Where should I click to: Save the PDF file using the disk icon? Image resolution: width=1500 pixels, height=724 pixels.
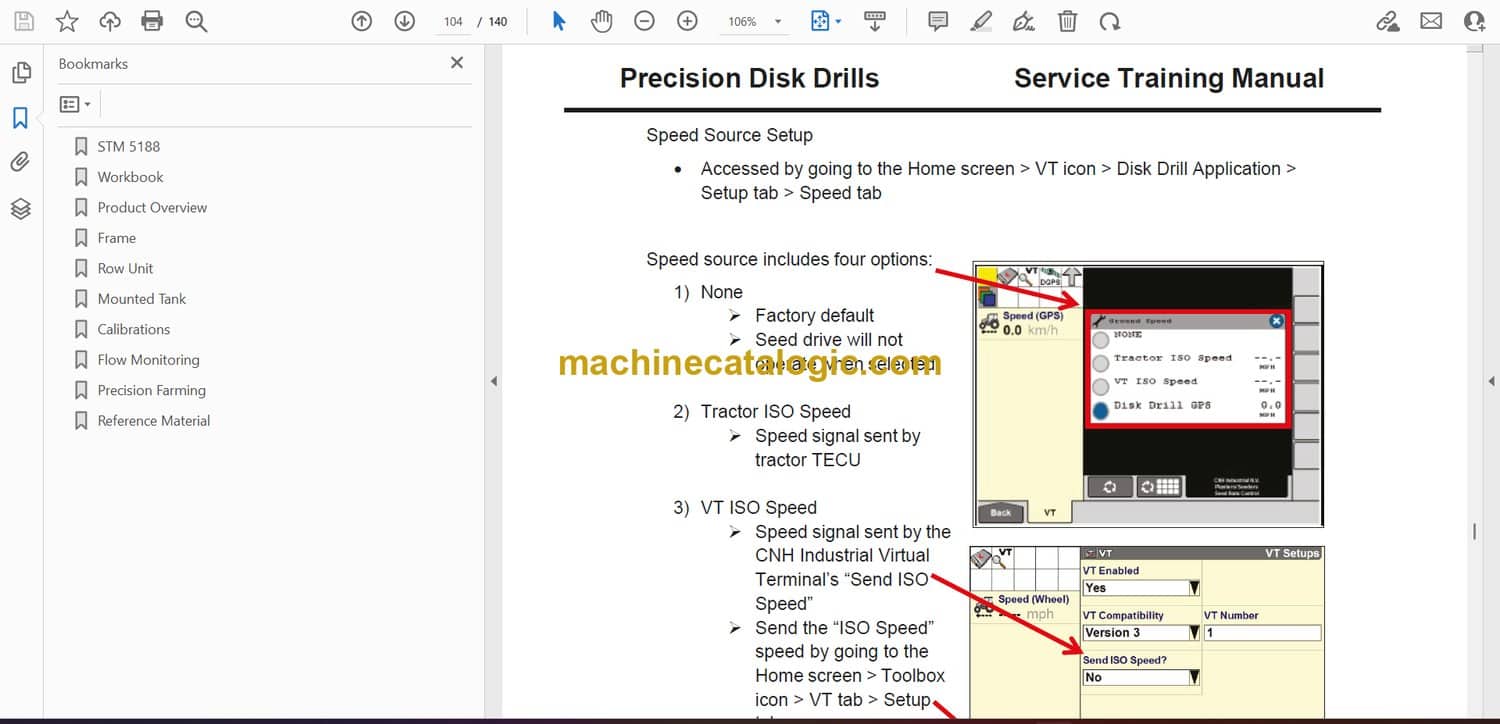24,21
